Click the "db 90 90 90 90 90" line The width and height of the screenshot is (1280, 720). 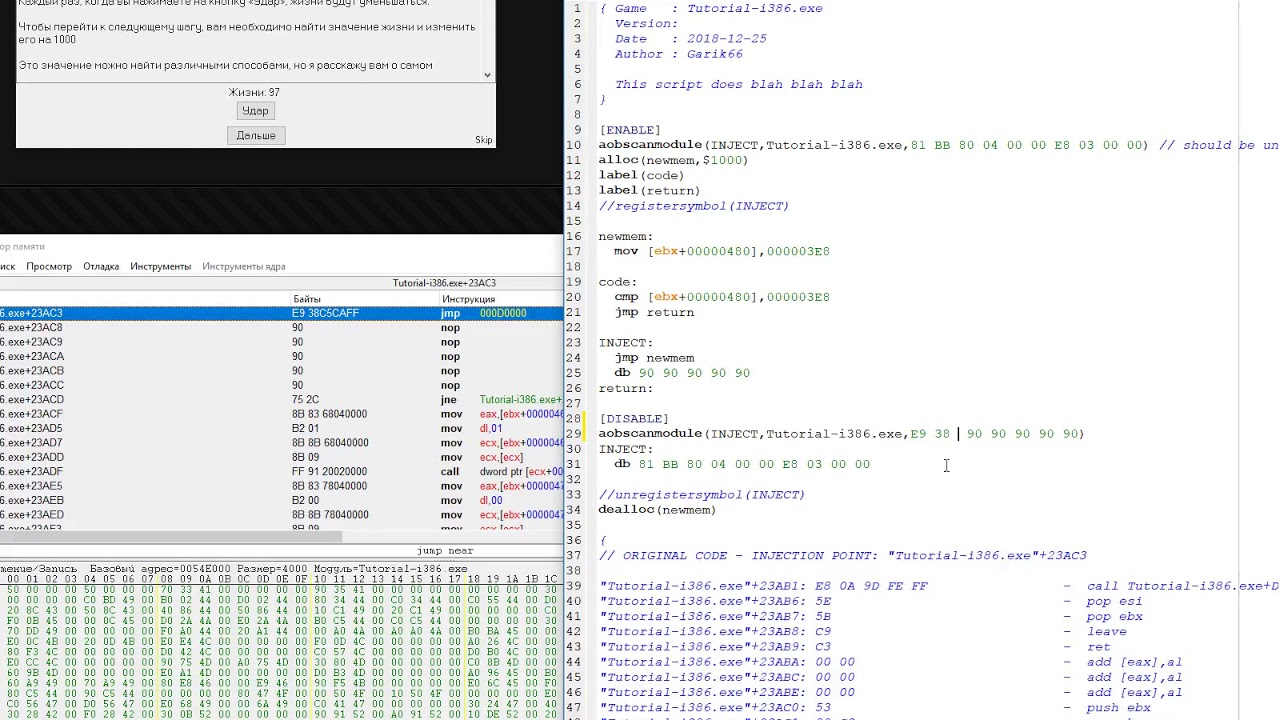(x=682, y=373)
